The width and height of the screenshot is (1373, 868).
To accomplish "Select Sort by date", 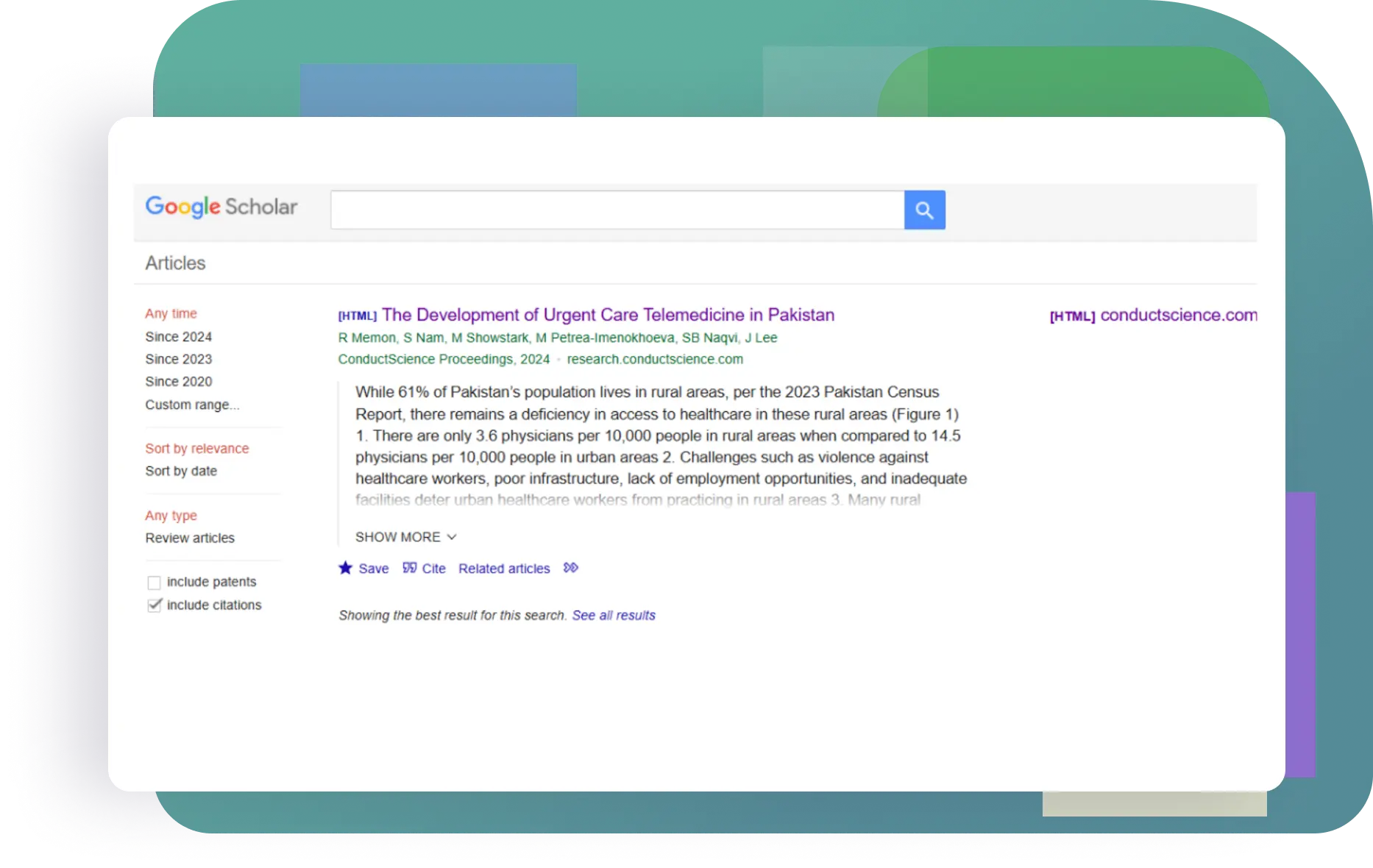I will point(181,471).
